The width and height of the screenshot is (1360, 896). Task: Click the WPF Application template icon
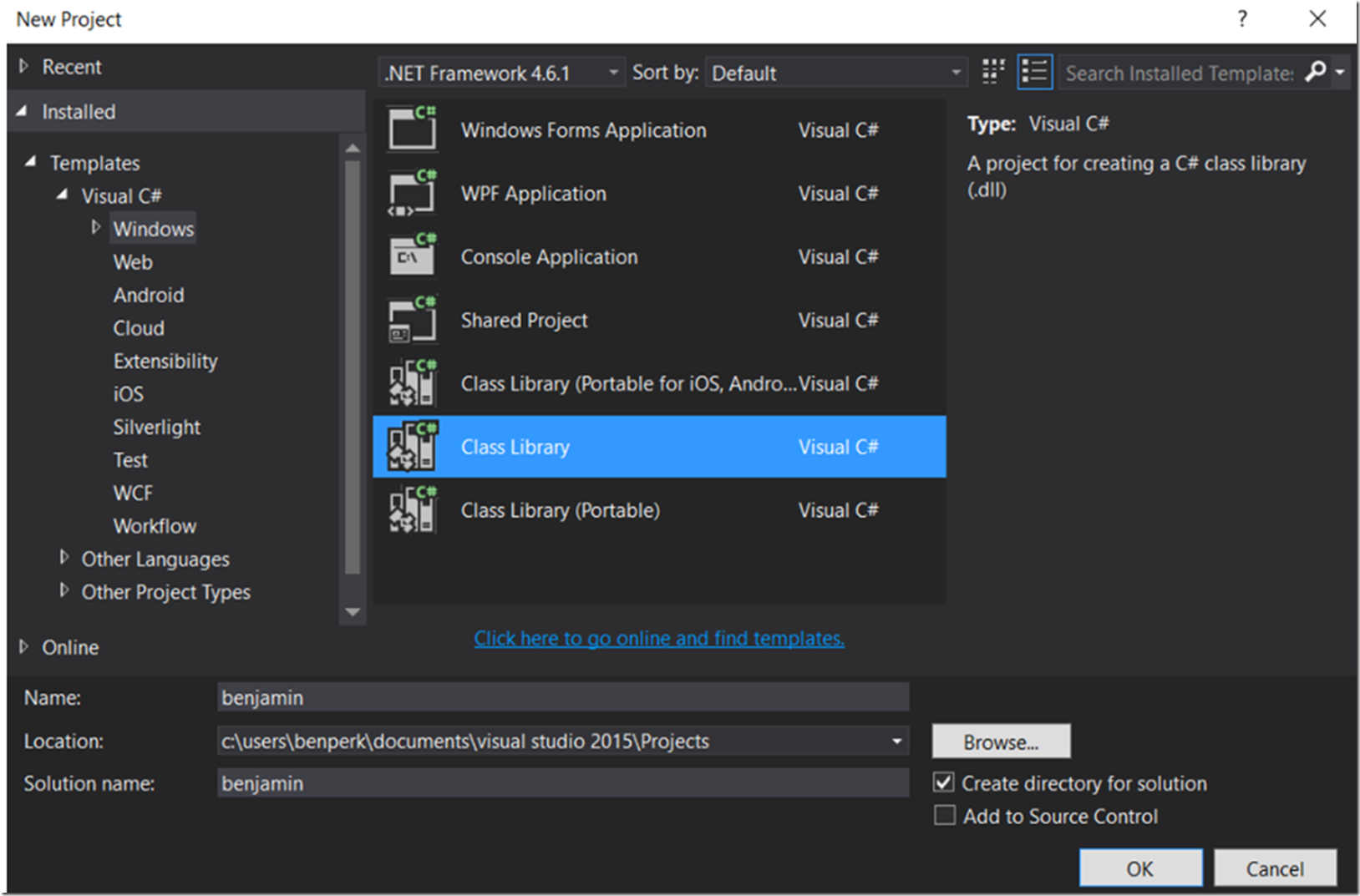click(414, 193)
